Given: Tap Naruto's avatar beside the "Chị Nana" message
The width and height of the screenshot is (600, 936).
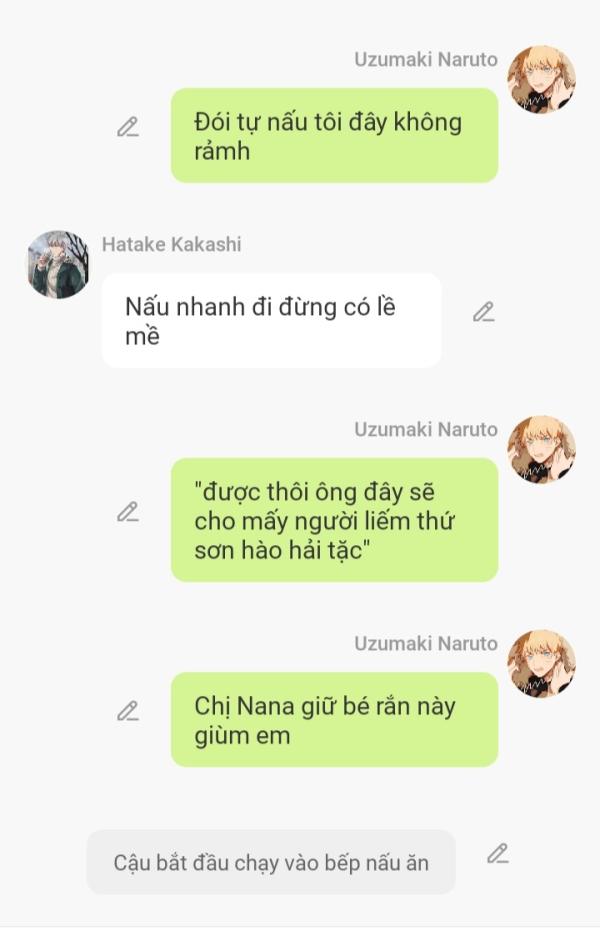Looking at the screenshot, I should click(541, 663).
